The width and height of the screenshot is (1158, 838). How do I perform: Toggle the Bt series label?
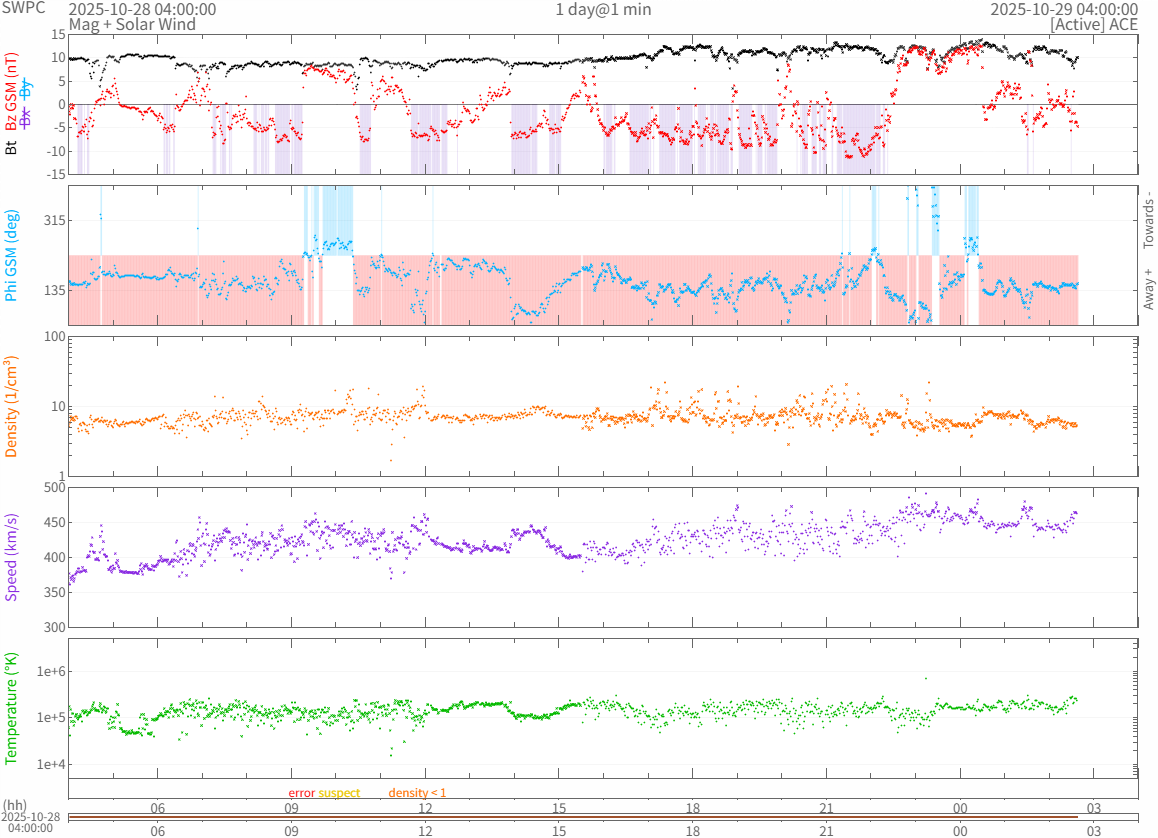pos(12,148)
